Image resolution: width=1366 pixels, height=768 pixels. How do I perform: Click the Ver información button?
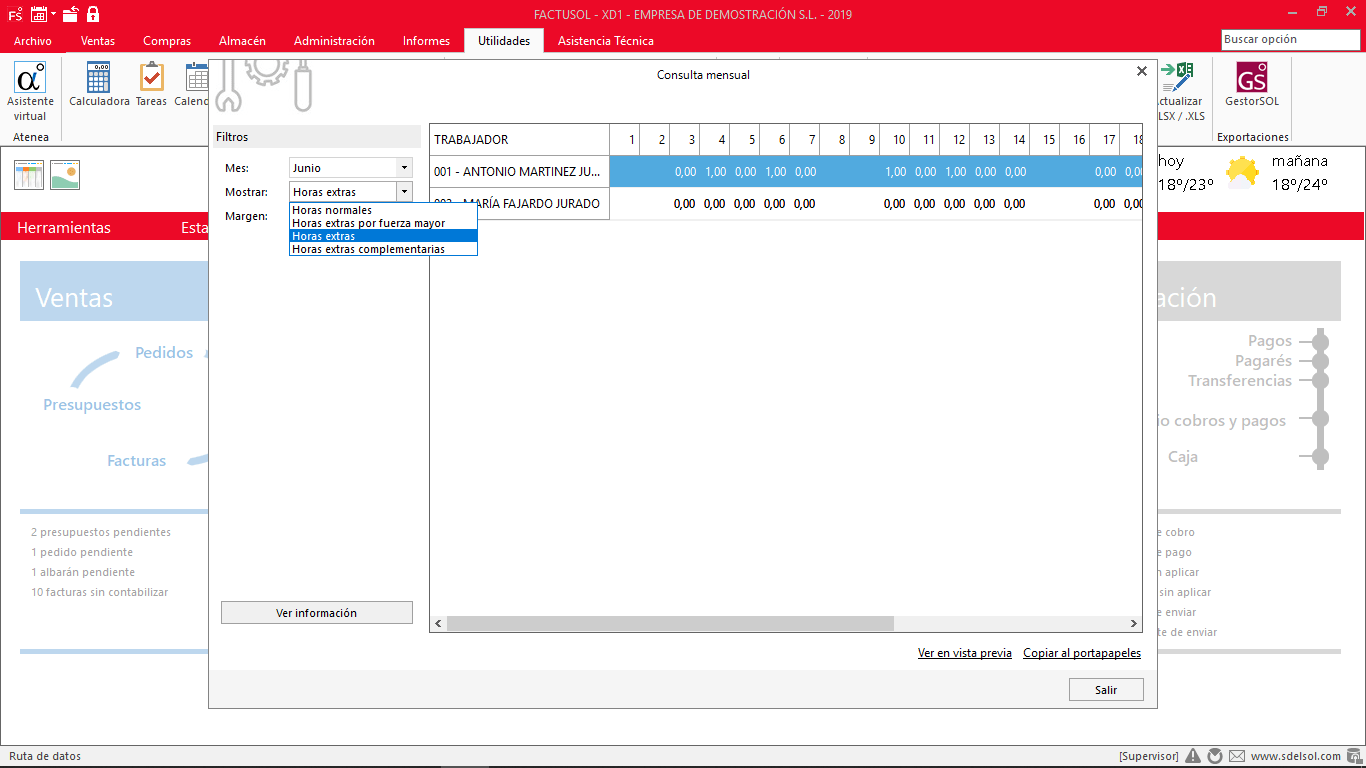click(x=316, y=613)
